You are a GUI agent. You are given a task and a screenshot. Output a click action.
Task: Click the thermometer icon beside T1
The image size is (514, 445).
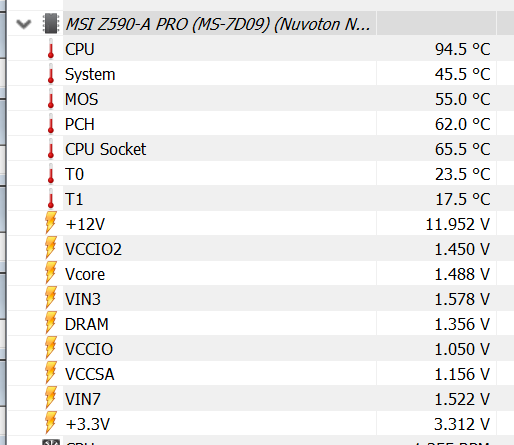coord(51,199)
